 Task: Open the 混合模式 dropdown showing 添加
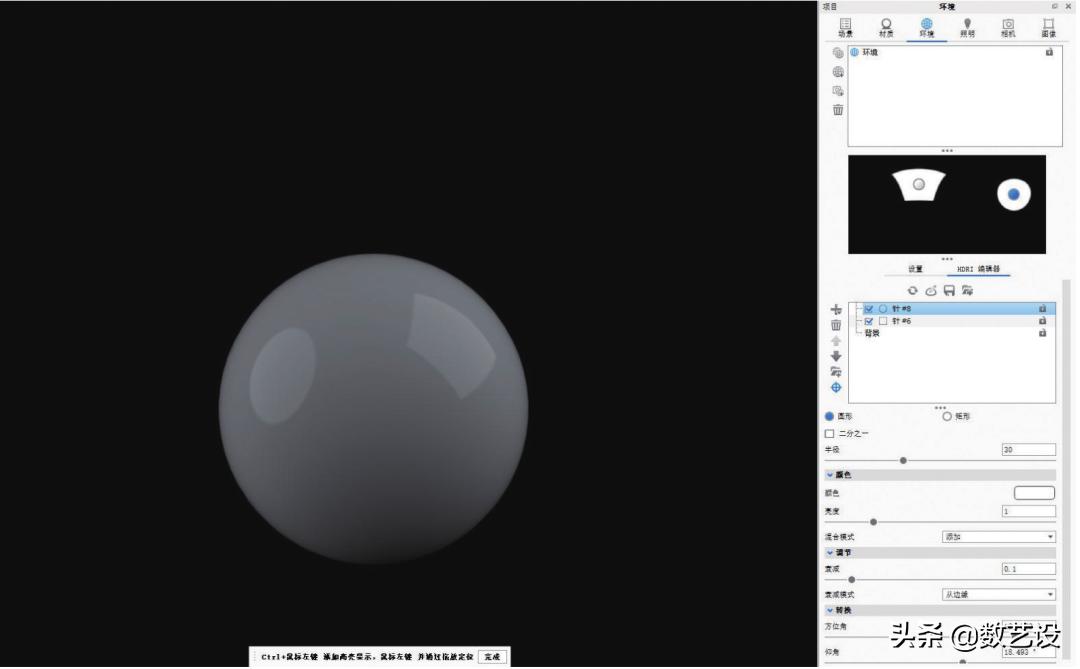point(998,537)
